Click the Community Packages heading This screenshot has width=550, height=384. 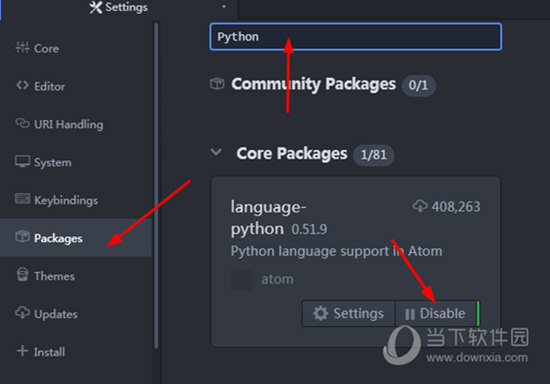(x=313, y=84)
